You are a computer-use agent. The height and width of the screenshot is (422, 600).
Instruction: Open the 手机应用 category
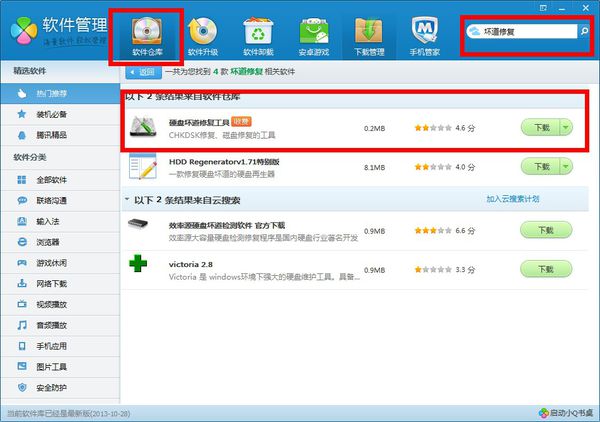[60, 346]
